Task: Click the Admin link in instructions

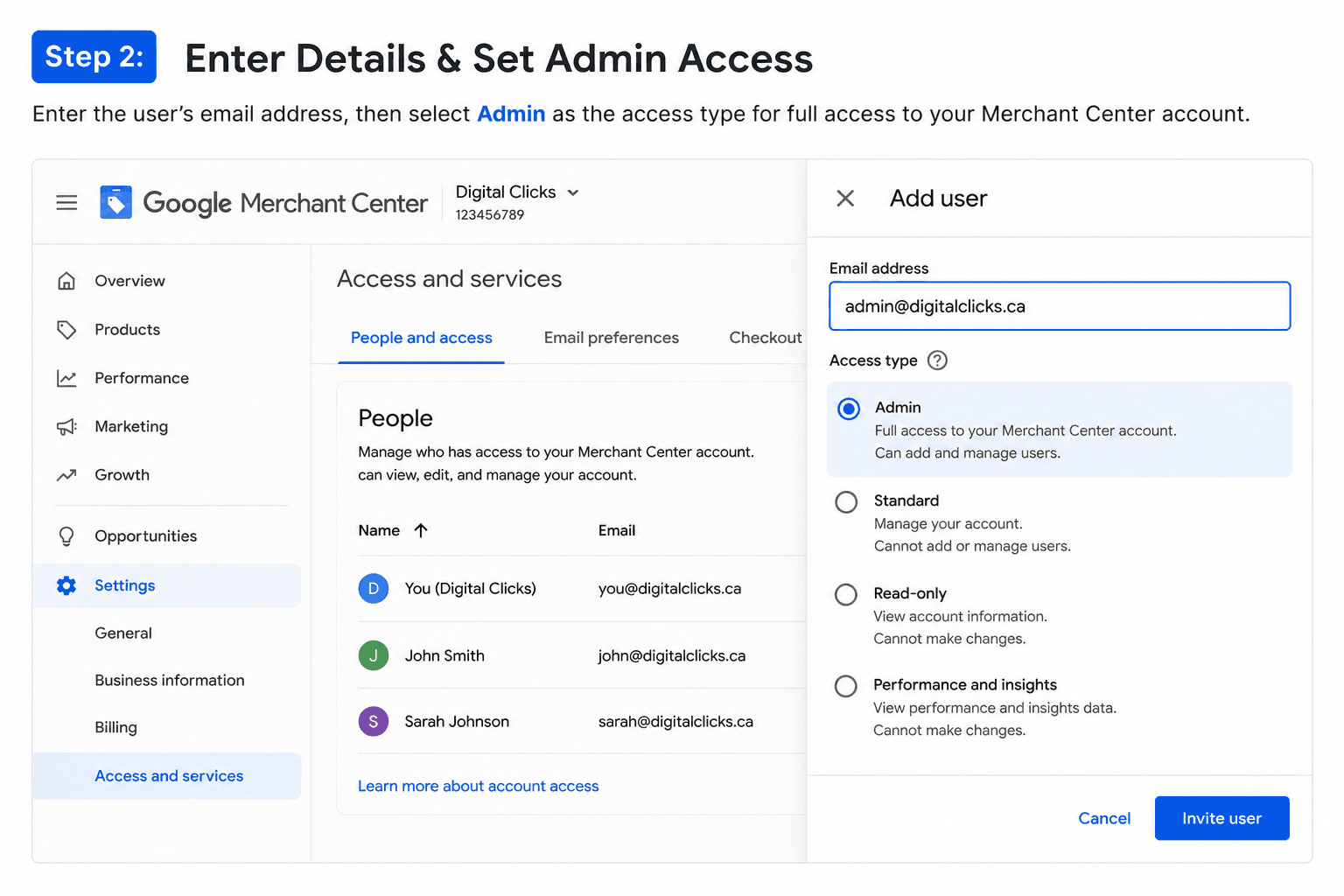Action: (511, 114)
